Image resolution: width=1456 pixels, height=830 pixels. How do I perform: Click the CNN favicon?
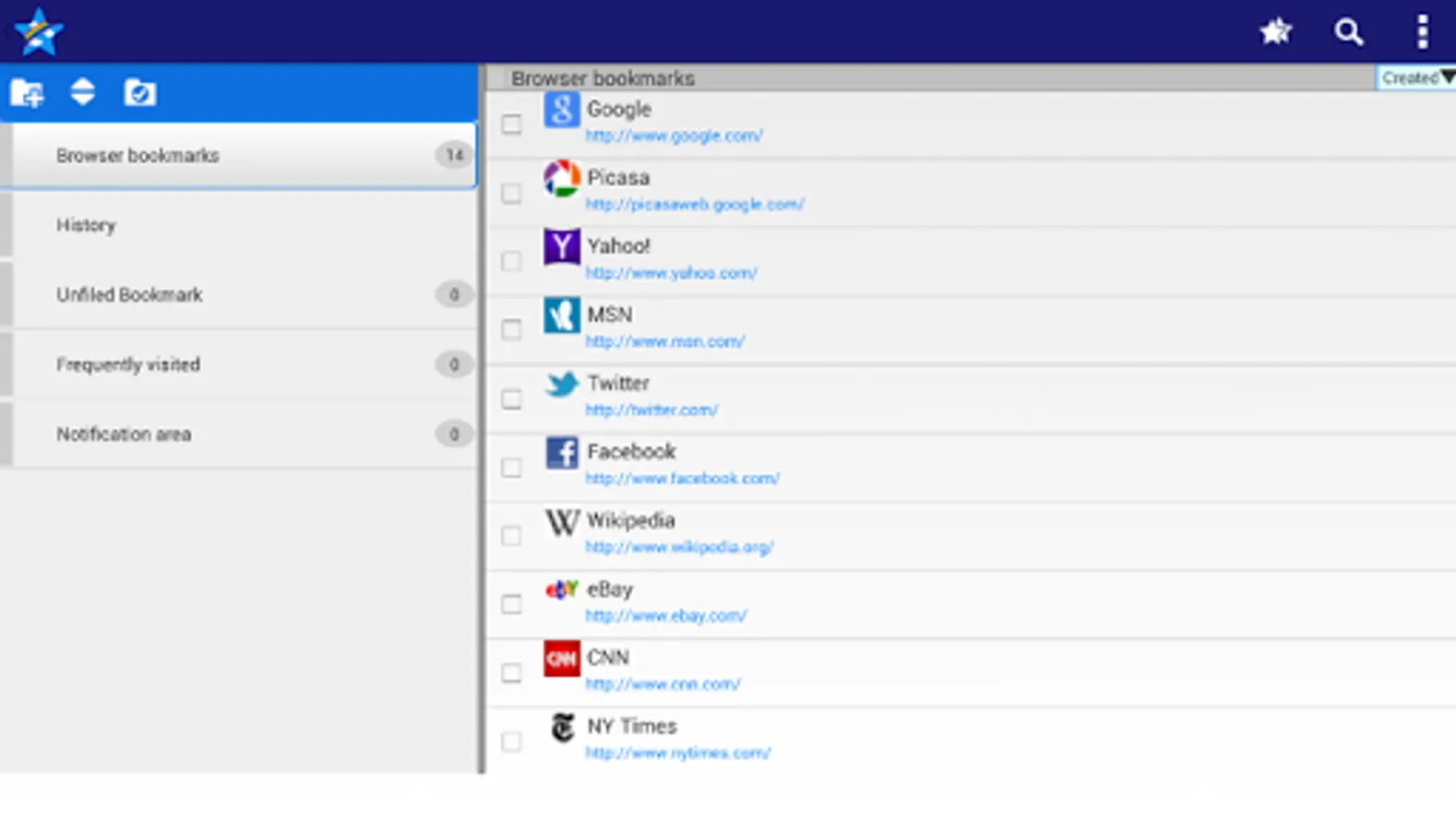561,658
